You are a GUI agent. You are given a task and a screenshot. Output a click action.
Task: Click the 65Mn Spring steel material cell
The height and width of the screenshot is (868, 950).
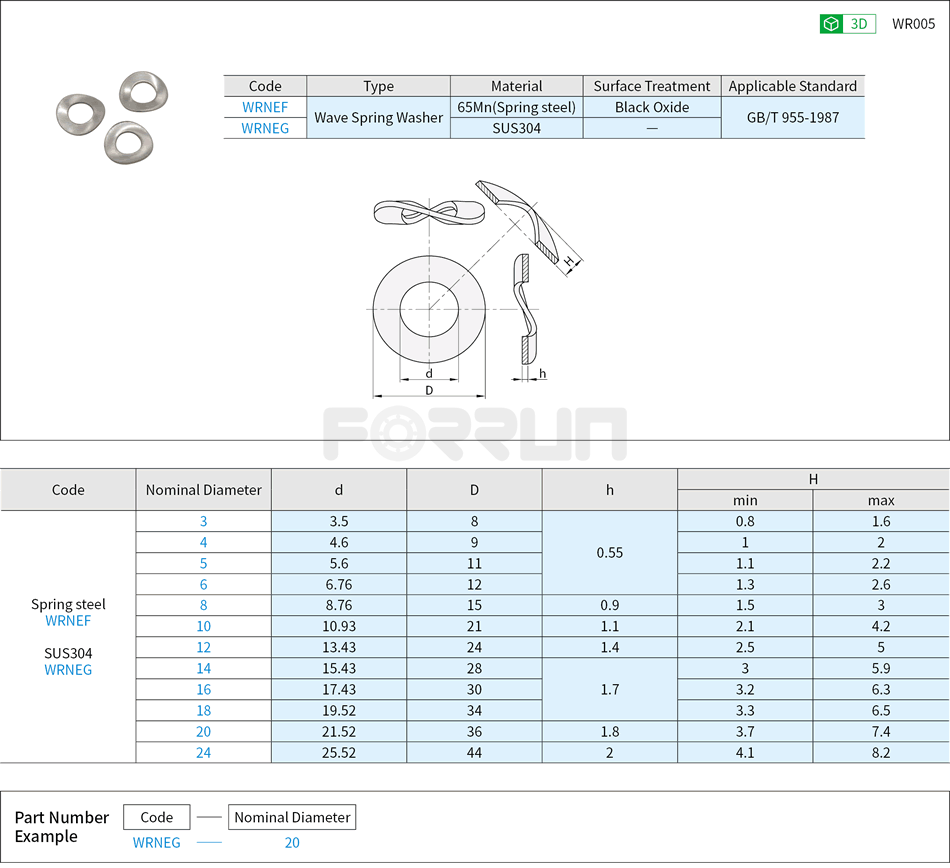click(x=517, y=107)
